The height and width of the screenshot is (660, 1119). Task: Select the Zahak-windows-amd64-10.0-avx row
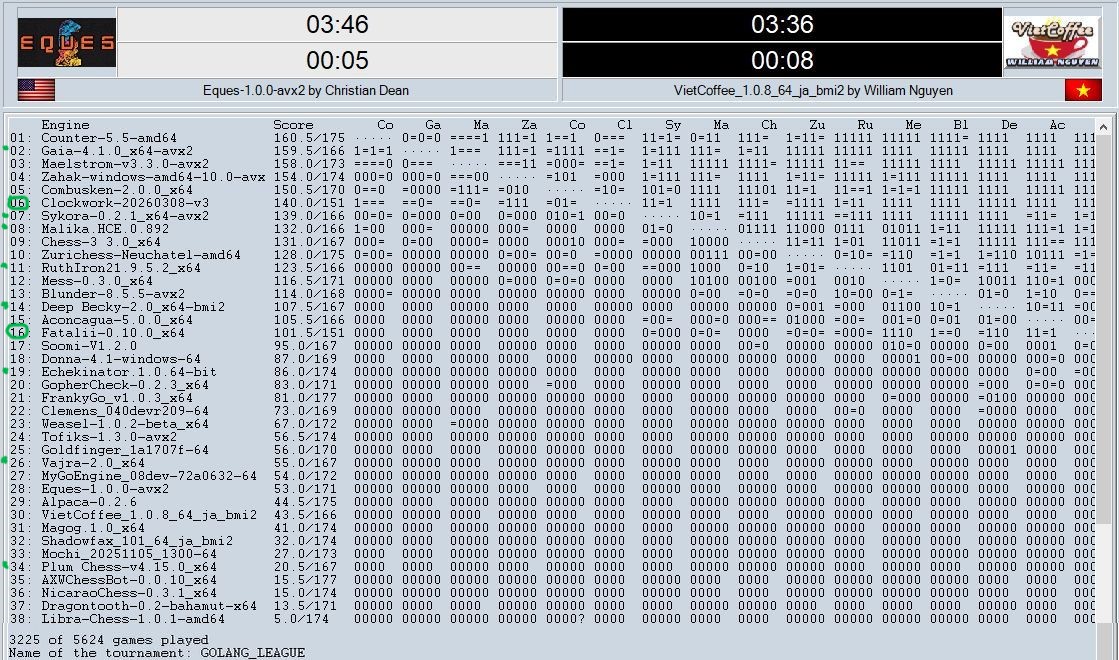tap(551, 177)
